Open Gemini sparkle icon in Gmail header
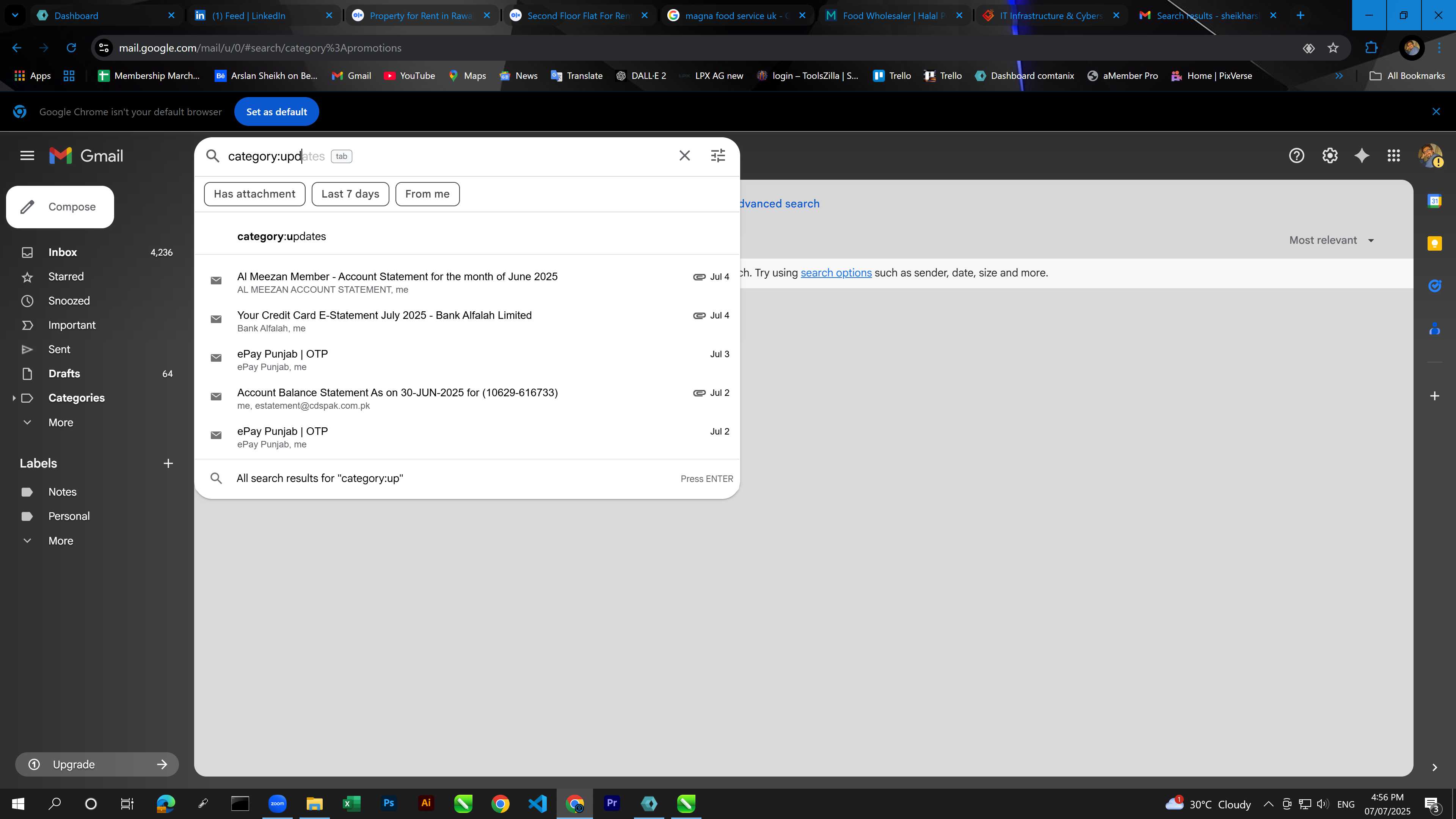The height and width of the screenshot is (819, 1456). click(1362, 155)
